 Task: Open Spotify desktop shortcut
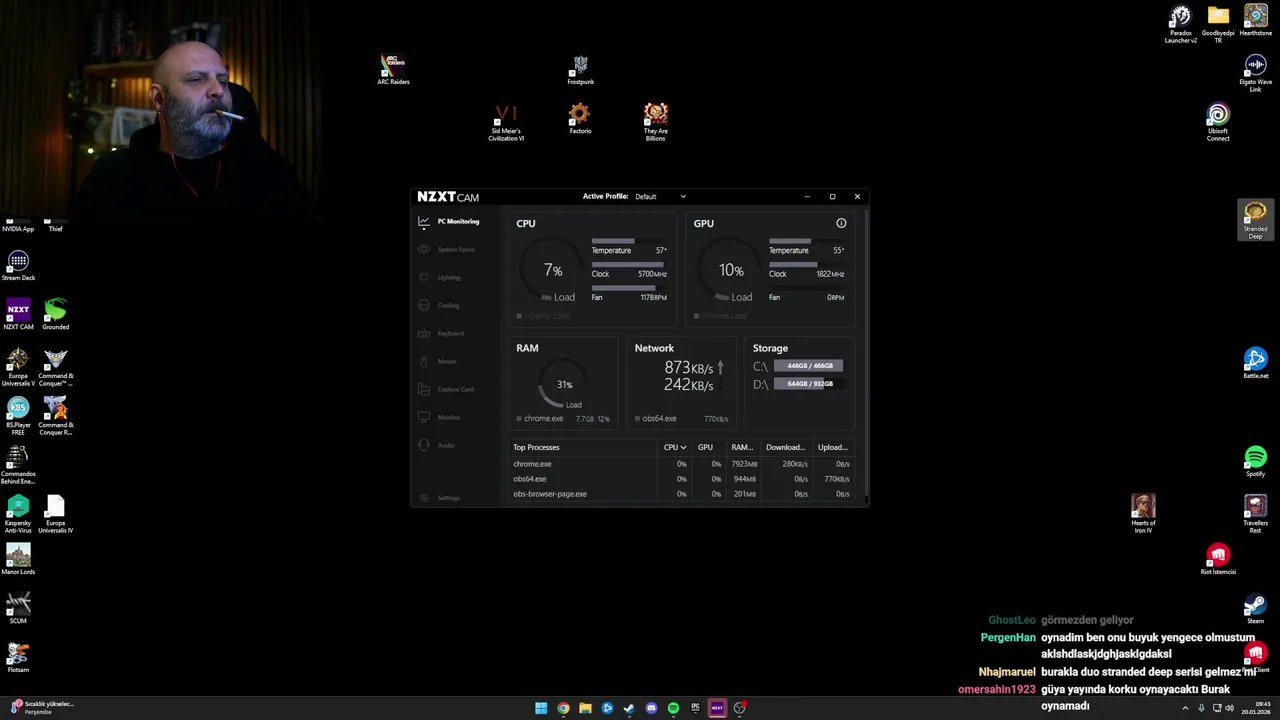click(x=1256, y=461)
